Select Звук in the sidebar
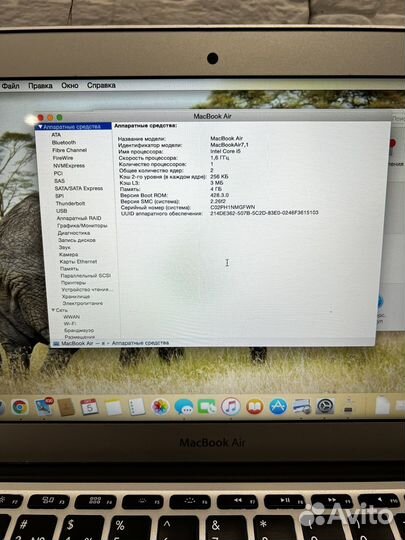Viewport: 405px width, 540px height. 64,247
